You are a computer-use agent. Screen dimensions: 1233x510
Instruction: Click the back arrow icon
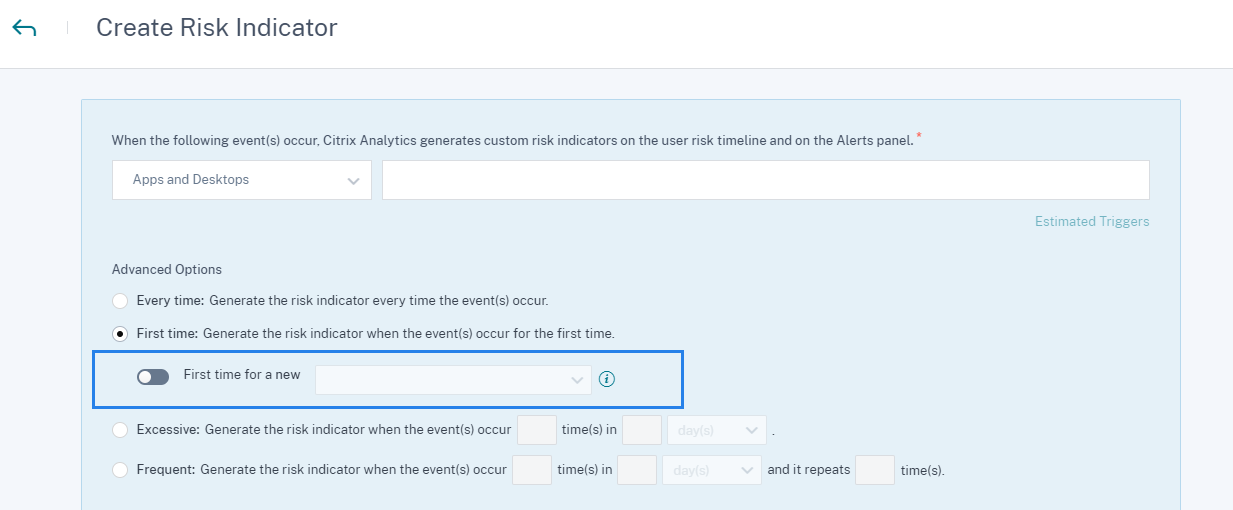tap(24, 28)
